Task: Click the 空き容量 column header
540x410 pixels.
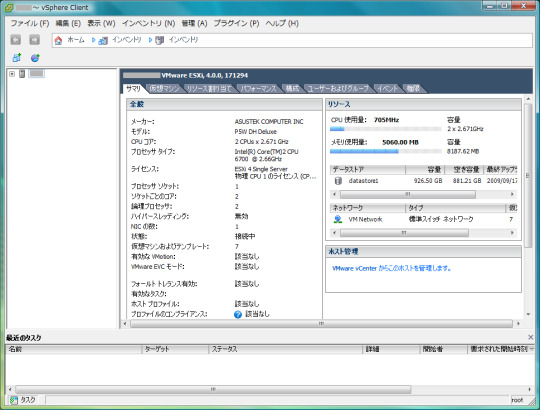Action: click(x=464, y=169)
